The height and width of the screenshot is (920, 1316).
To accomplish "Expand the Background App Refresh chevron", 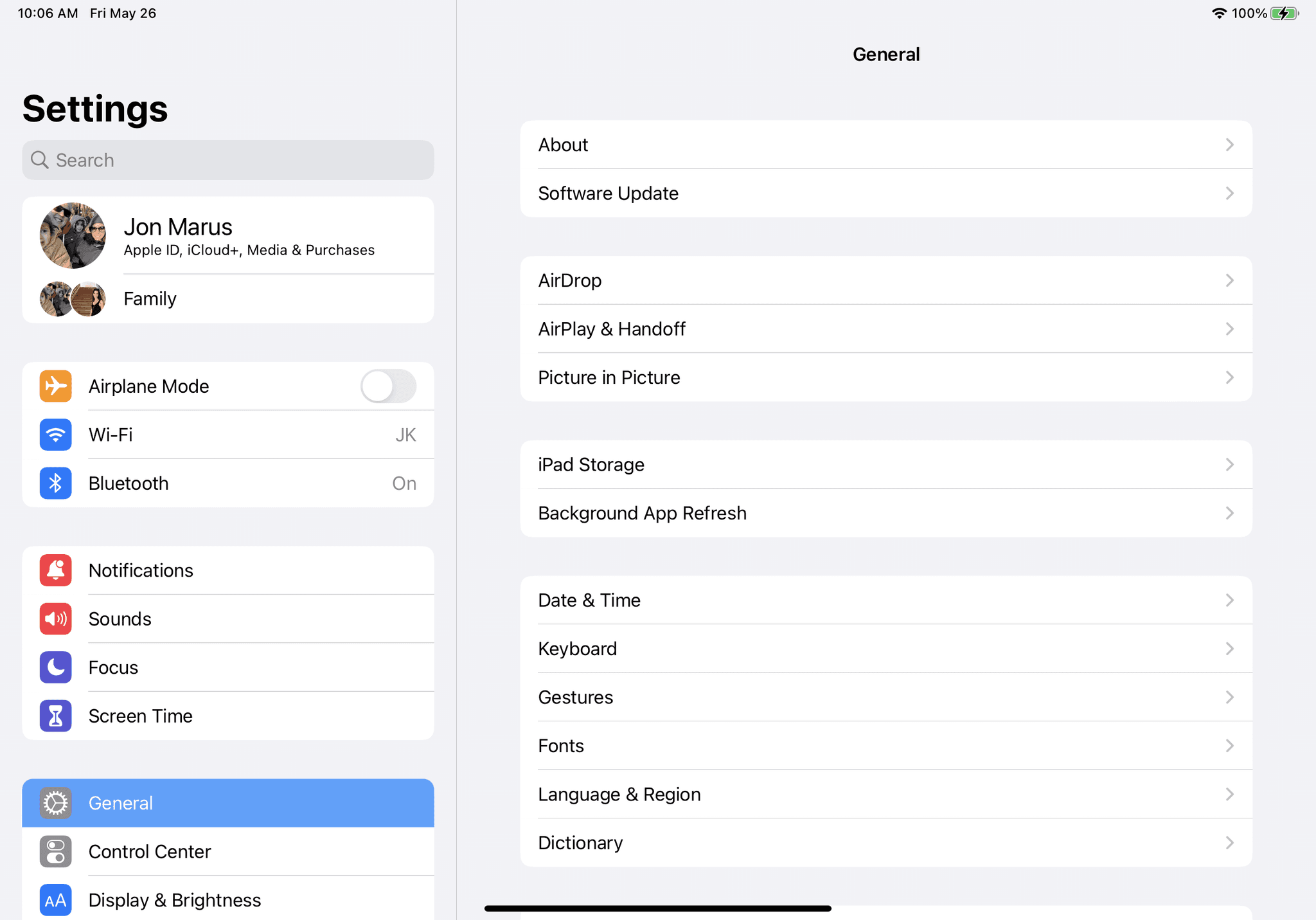I will 1229,513.
